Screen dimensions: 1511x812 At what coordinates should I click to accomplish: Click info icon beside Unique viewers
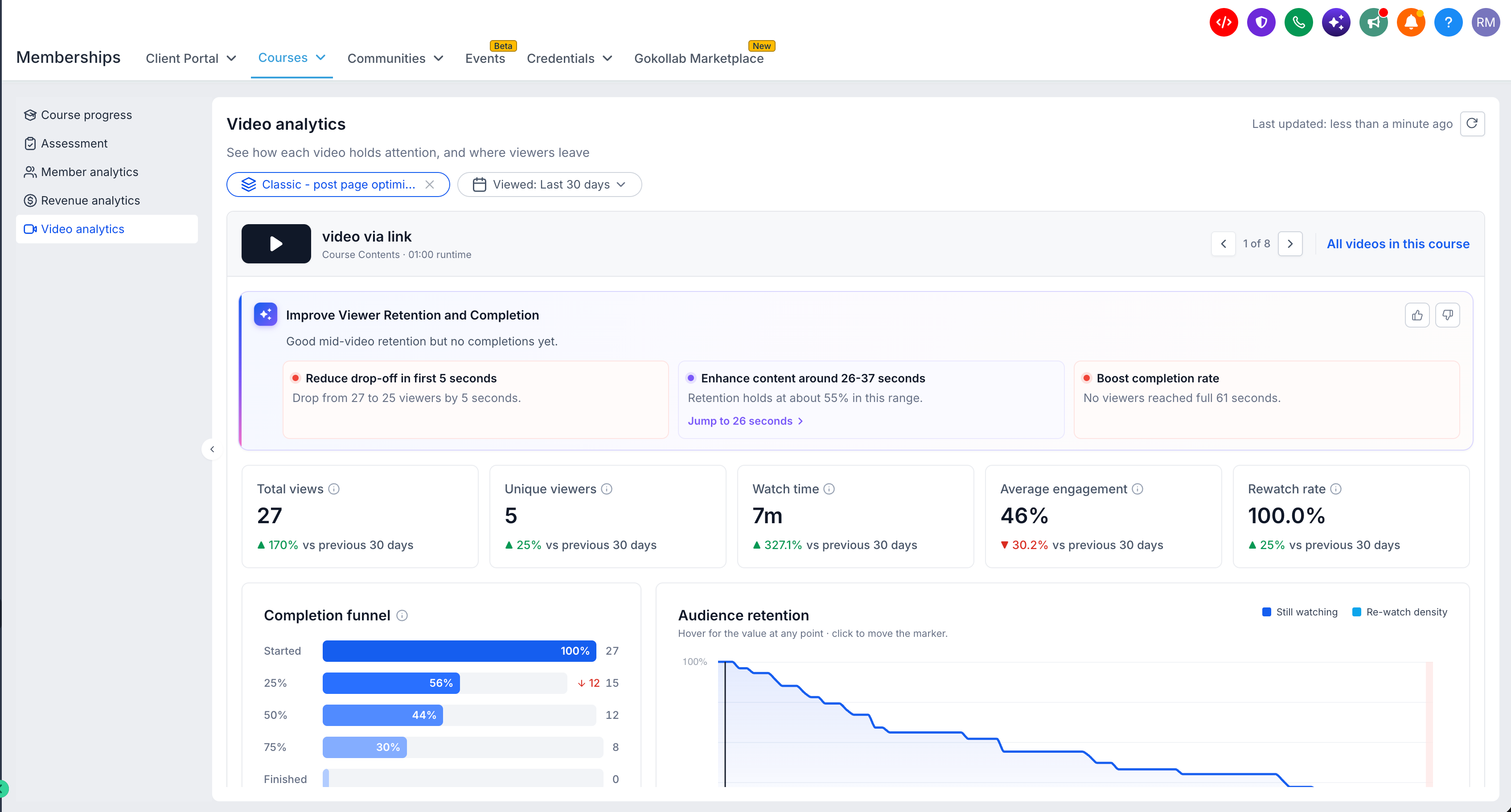click(x=607, y=489)
